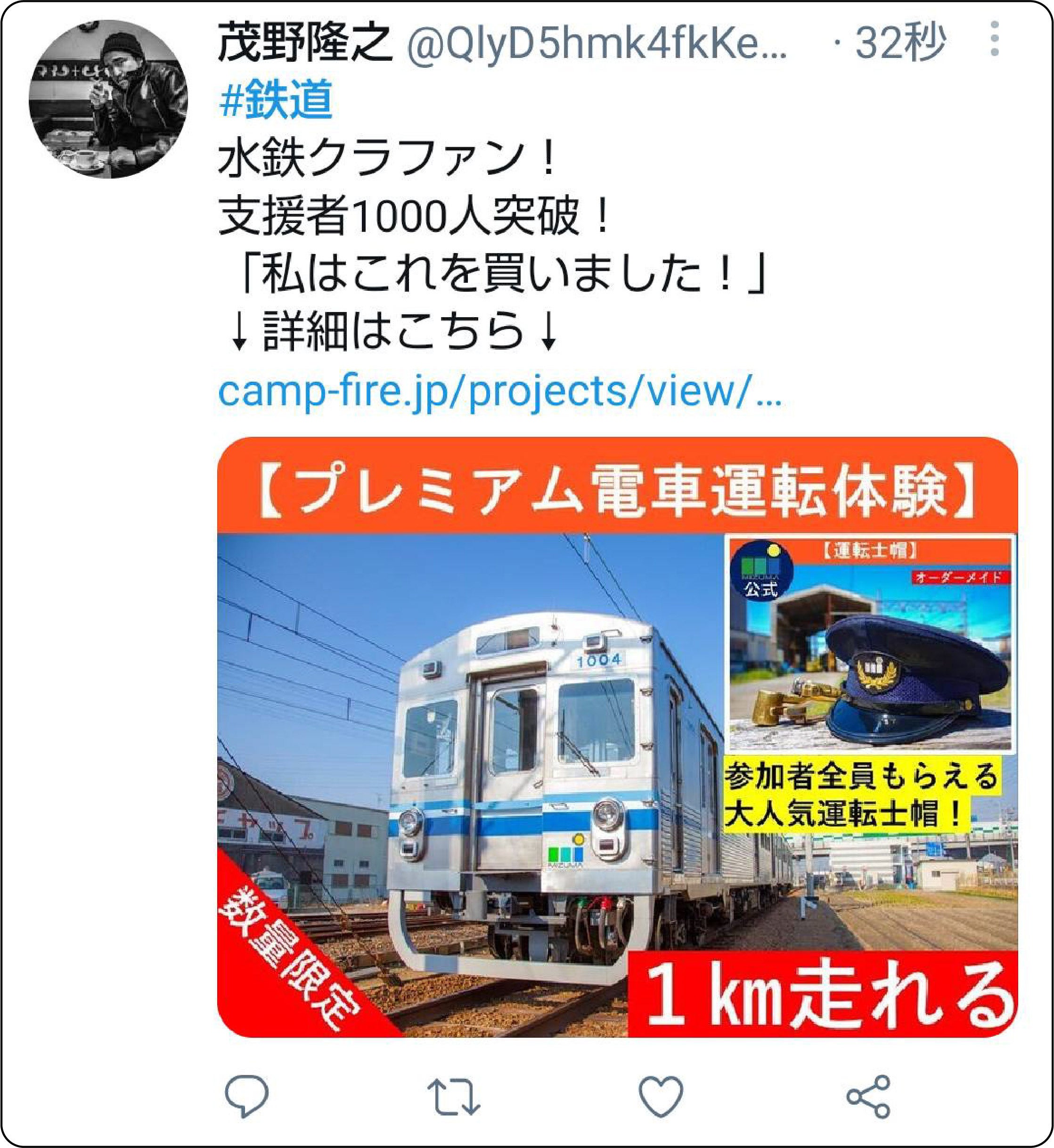Like the tweet with the heart icon
The width and height of the screenshot is (1054, 1148).
pyautogui.click(x=661, y=1096)
